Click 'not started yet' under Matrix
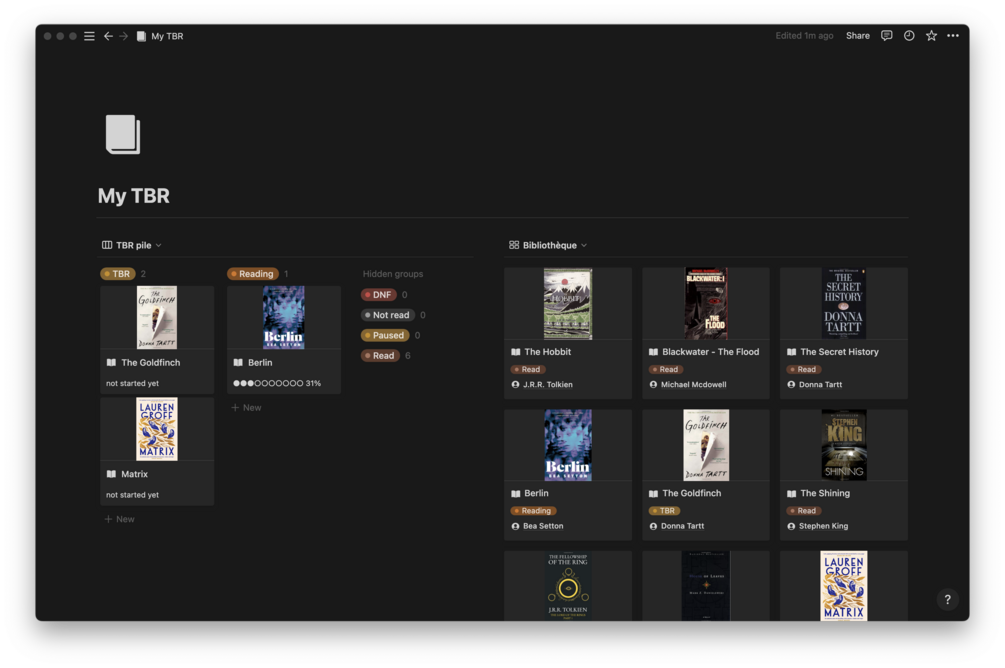This screenshot has width=1005, height=668. coord(132,495)
